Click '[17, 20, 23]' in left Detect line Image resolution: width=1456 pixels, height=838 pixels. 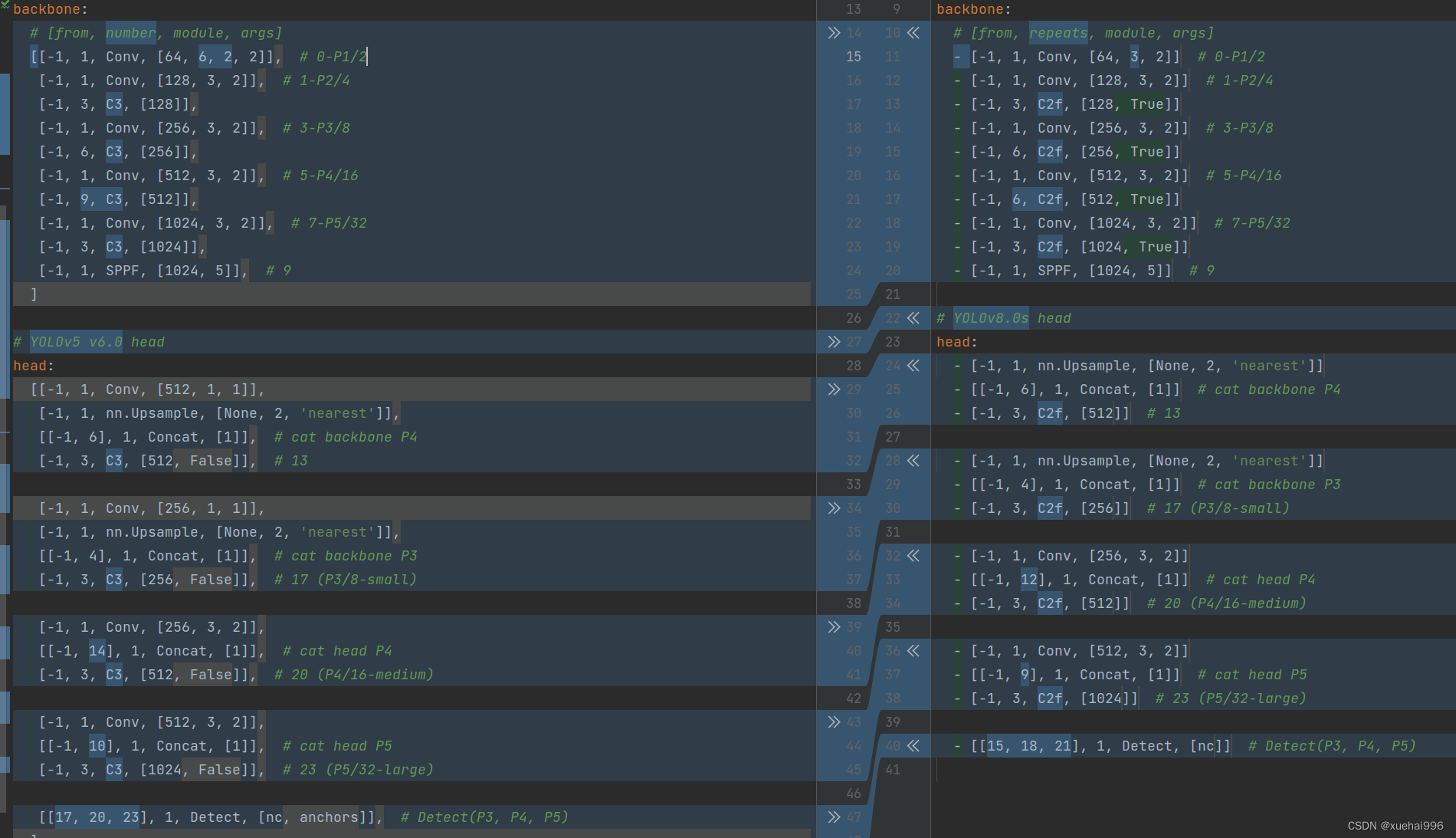point(97,817)
